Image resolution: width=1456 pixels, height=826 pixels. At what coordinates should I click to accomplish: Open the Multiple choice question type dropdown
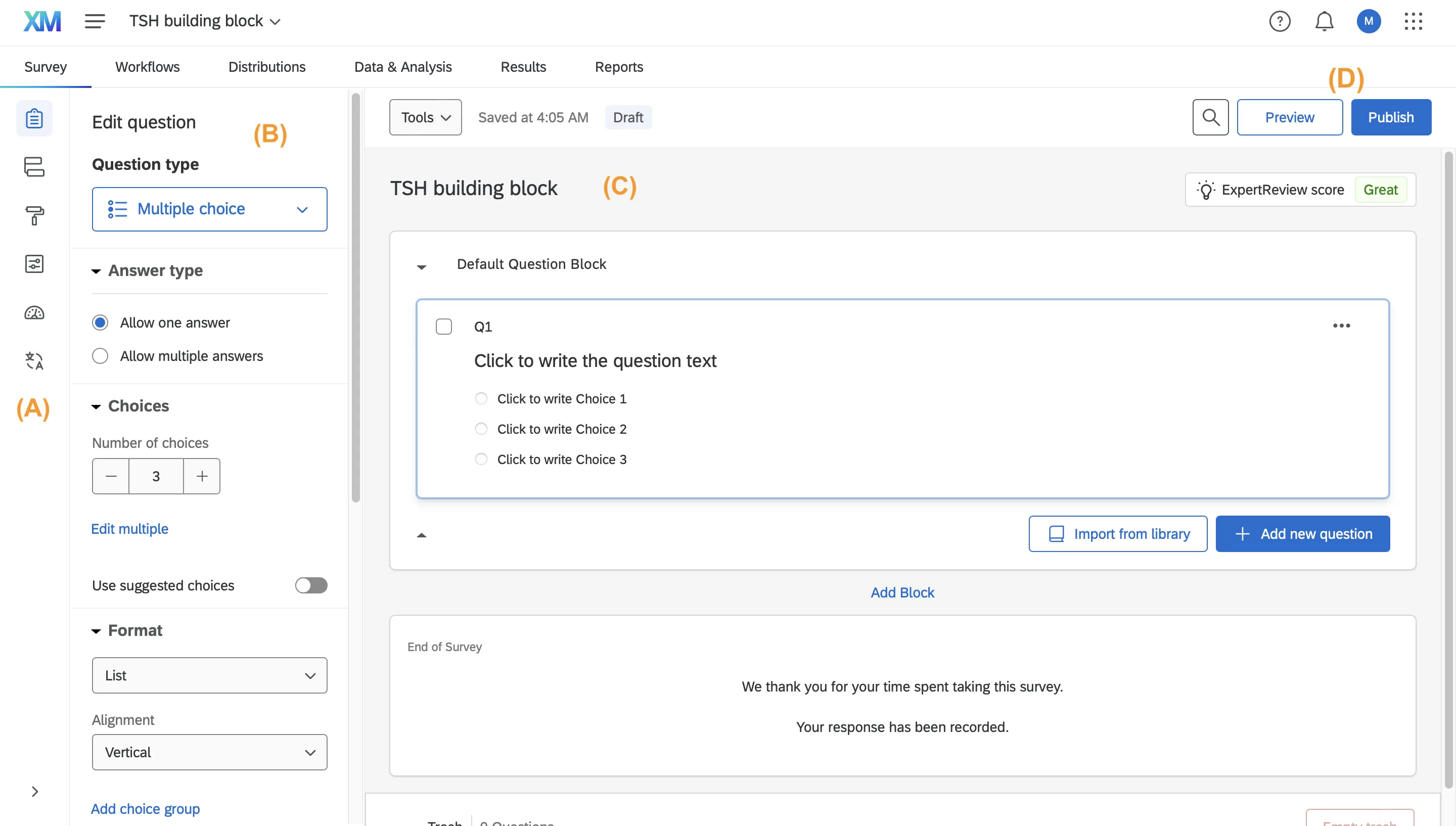209,209
